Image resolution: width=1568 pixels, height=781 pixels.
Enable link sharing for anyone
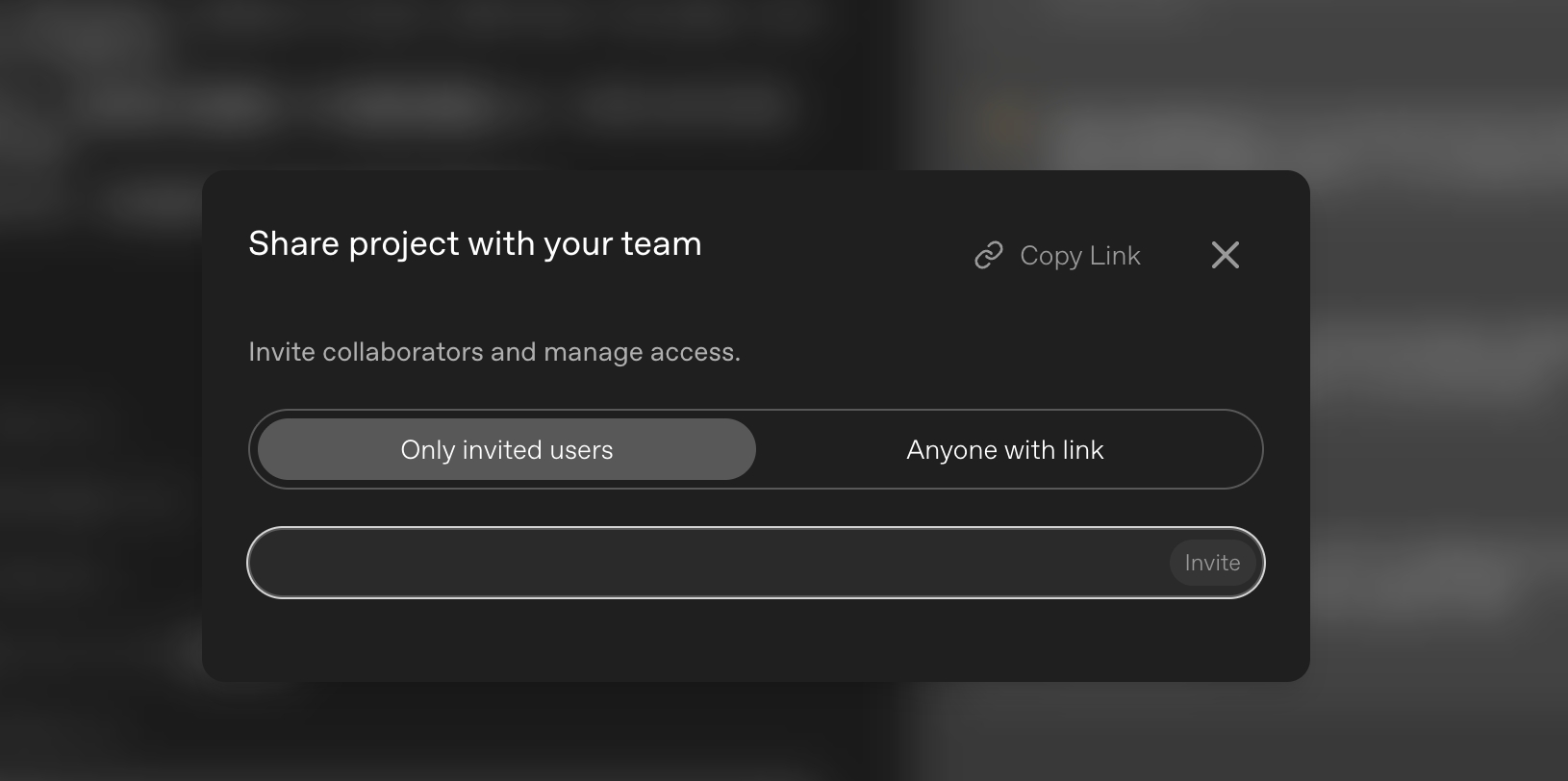[x=1004, y=450]
